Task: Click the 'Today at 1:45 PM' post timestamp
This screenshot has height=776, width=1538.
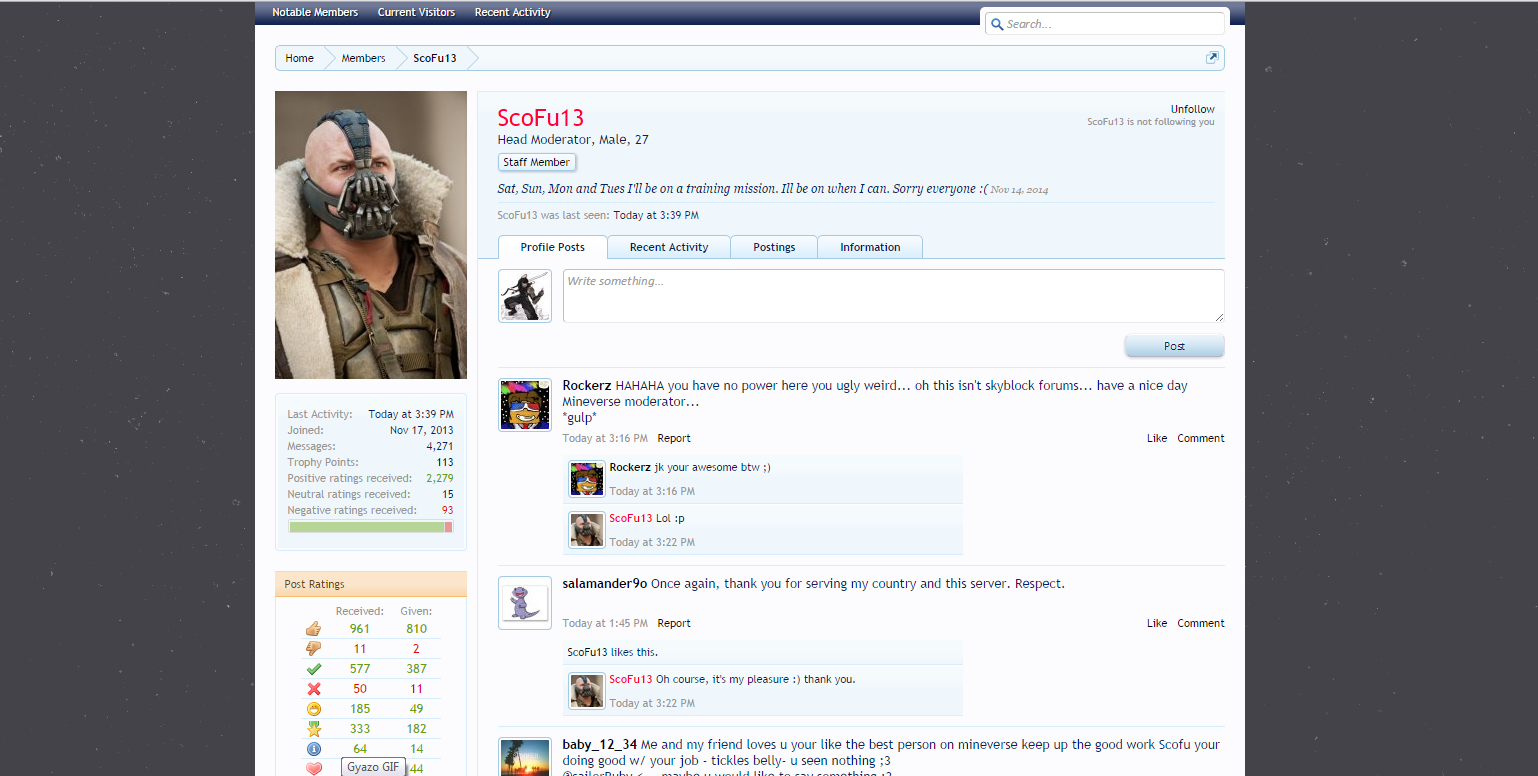Action: click(x=605, y=623)
